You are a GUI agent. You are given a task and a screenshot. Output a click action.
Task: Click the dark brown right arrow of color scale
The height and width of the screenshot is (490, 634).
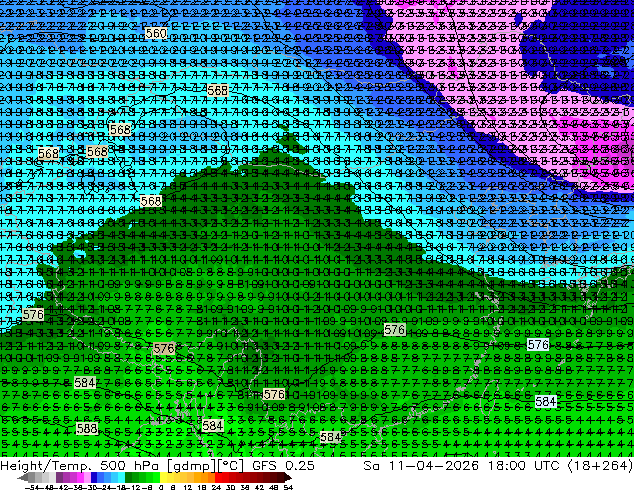pos(288,477)
